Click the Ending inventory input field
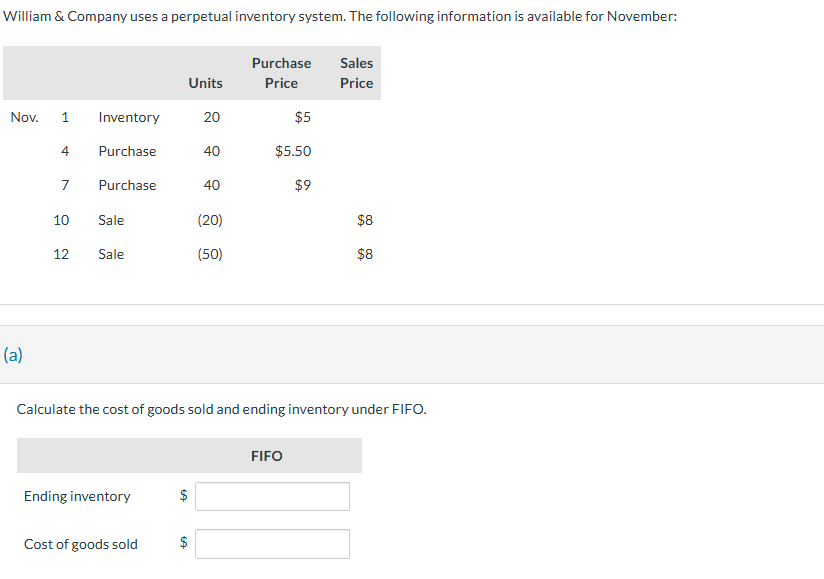 pyautogui.click(x=272, y=497)
